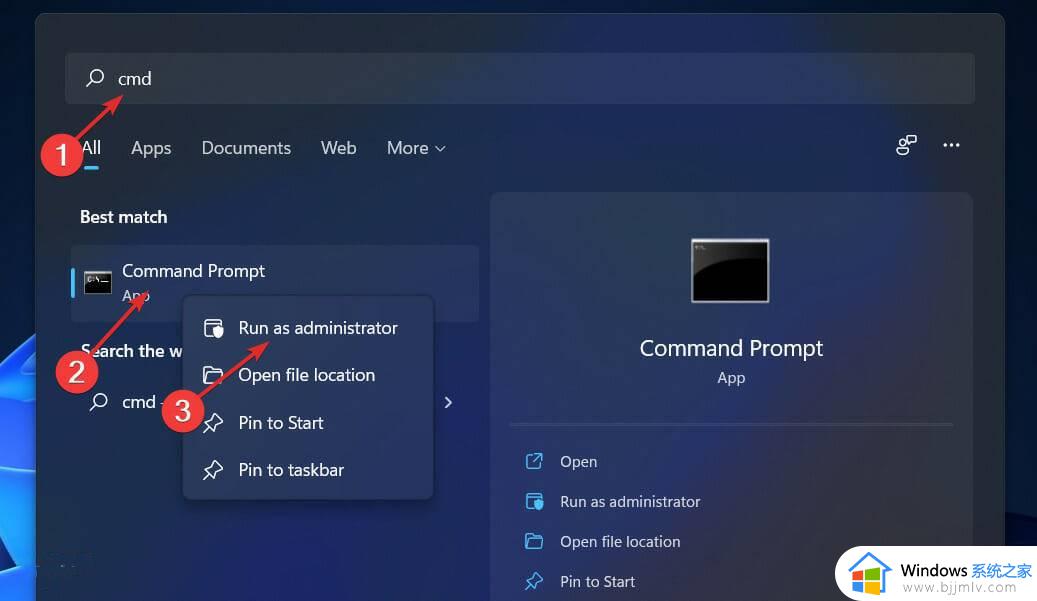Click the search magnifier icon in search box
This screenshot has height=601, width=1037.
95,78
